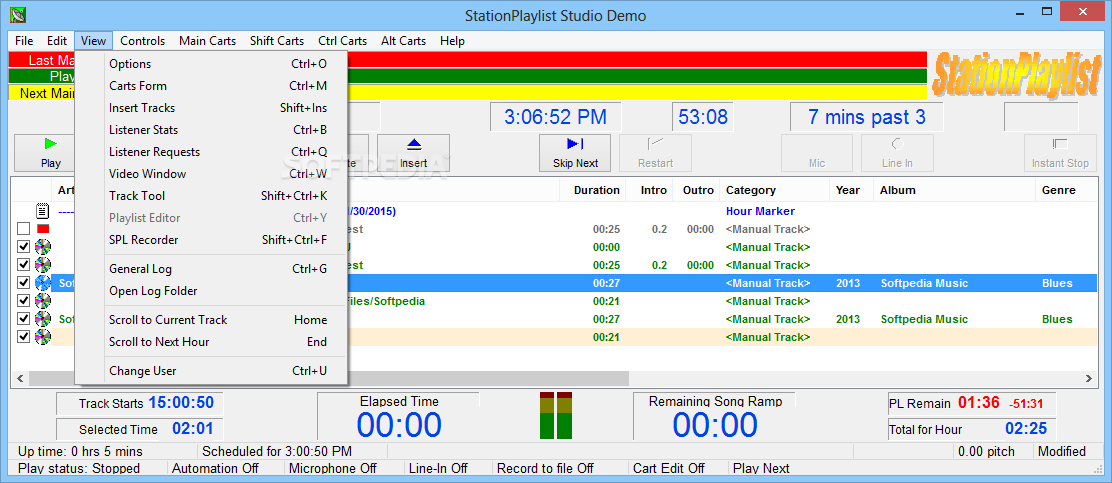Uncheck the box on green 00:27 Softpedia Music row
Viewport: 1112px width, 483px height.
point(23,318)
